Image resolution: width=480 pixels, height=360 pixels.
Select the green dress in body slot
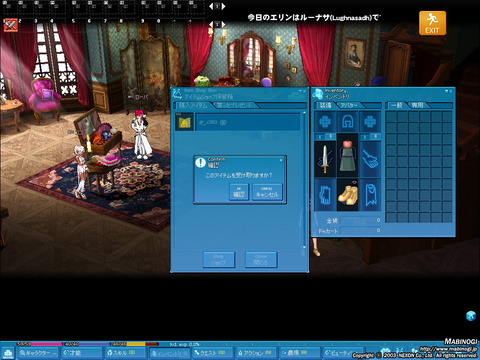pos(348,155)
